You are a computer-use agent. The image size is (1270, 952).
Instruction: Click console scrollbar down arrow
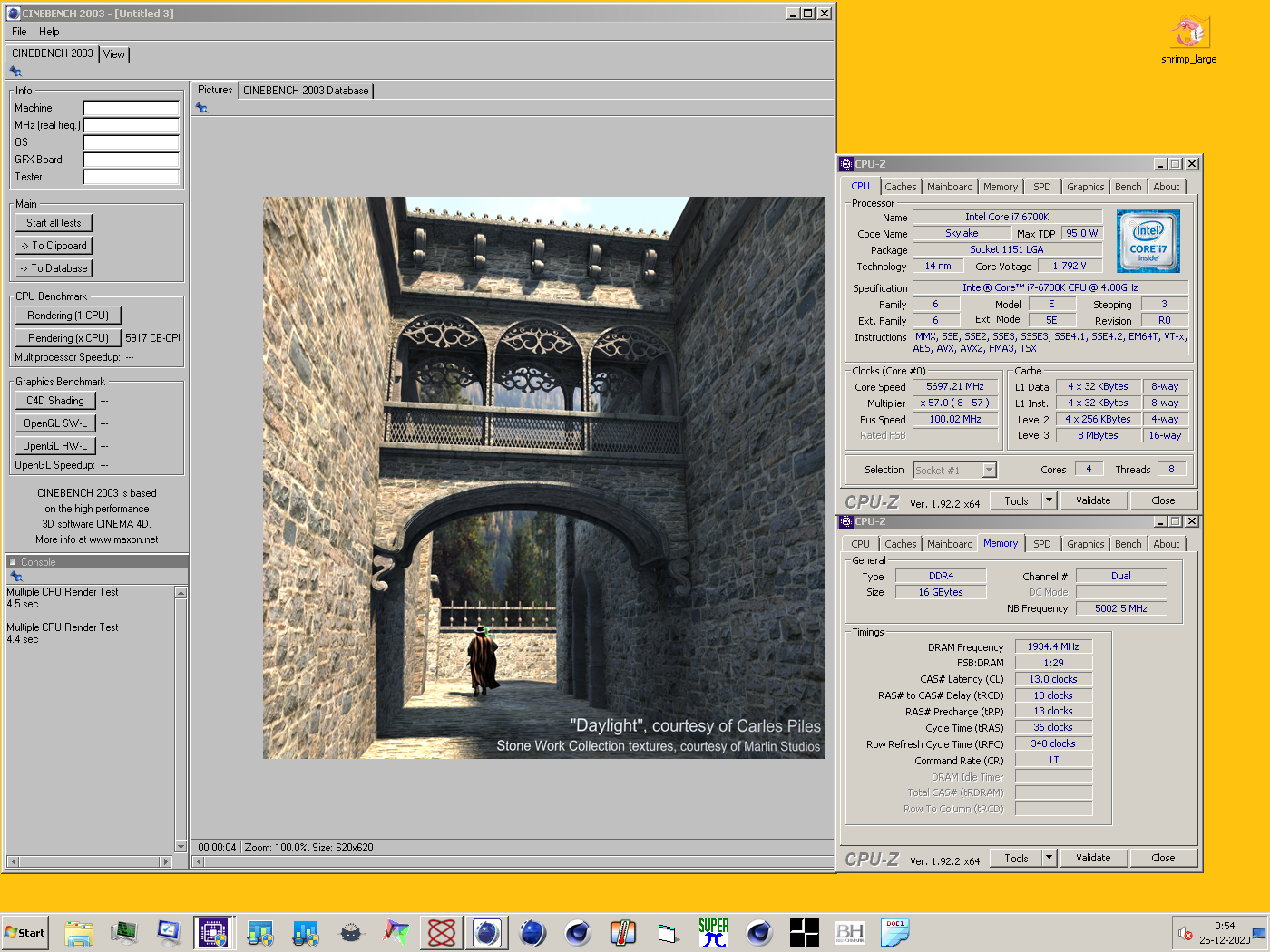[181, 847]
